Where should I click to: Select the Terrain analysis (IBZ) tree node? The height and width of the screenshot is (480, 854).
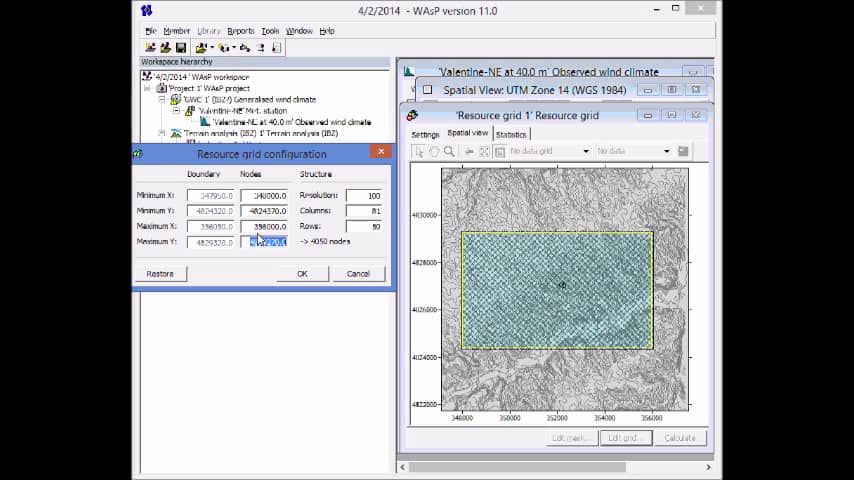260,133
